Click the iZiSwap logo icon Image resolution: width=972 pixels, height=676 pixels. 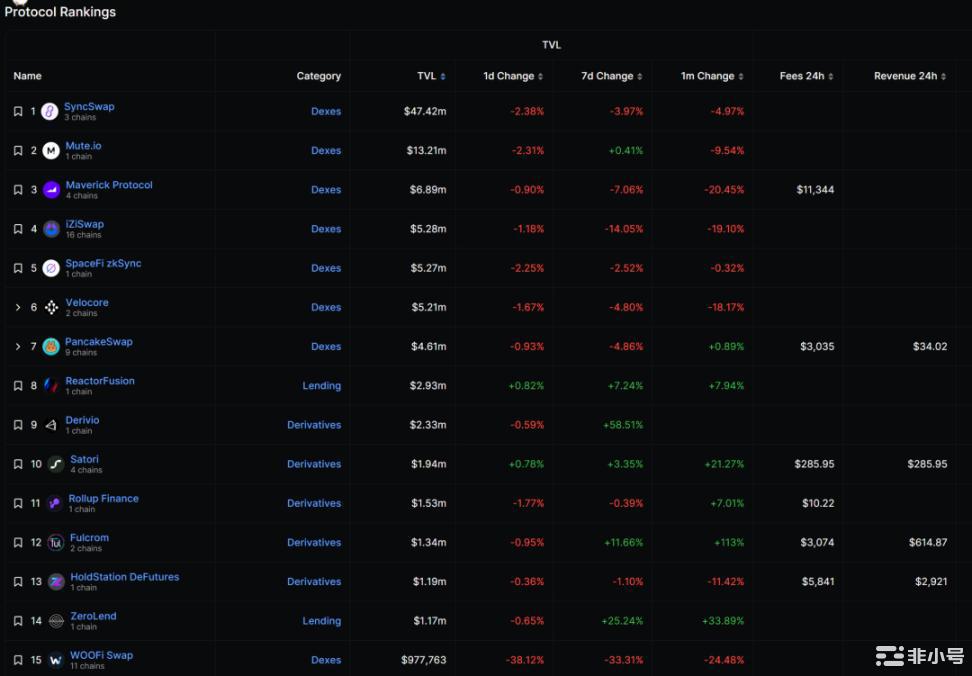(x=51, y=229)
